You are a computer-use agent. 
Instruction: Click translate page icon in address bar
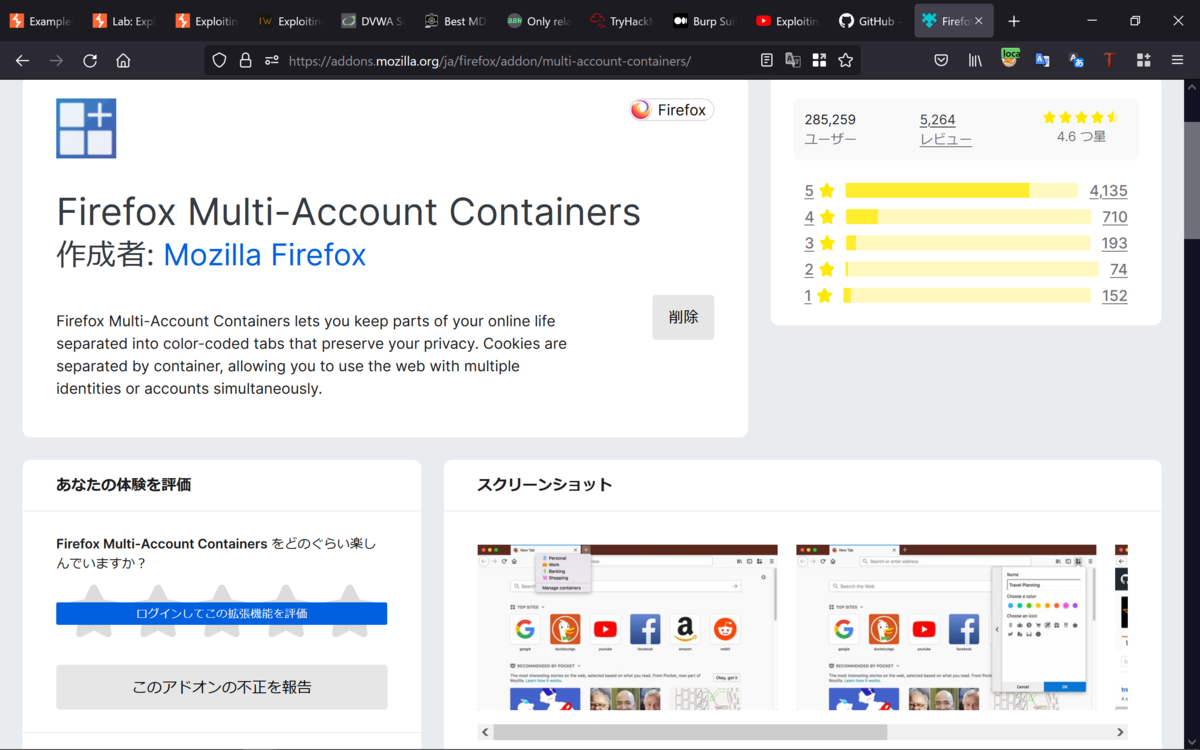pyautogui.click(x=793, y=60)
